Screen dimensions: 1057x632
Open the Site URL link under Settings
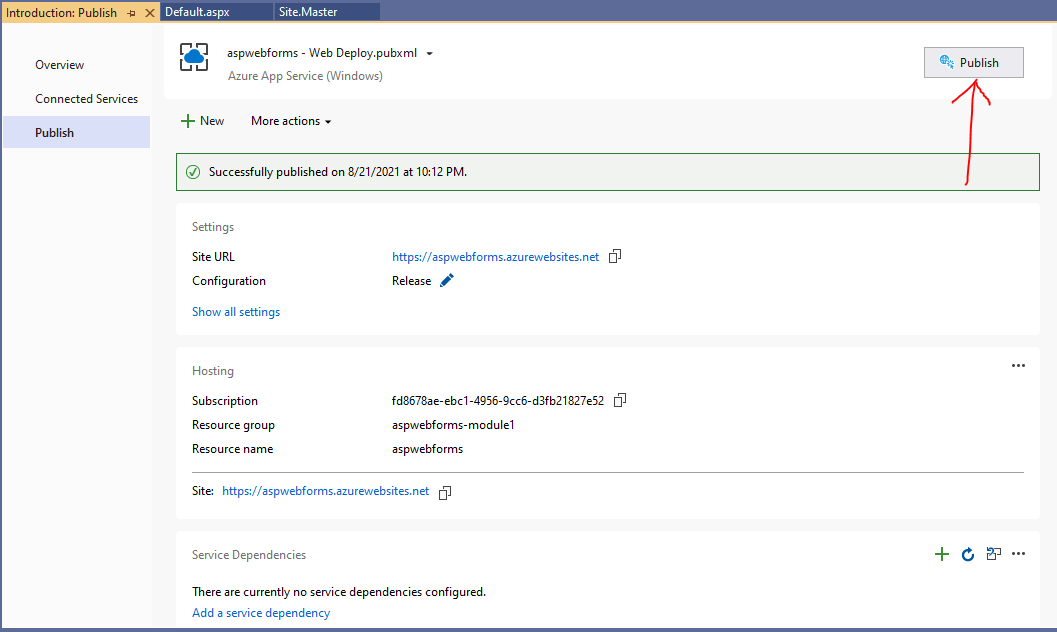[x=495, y=257]
